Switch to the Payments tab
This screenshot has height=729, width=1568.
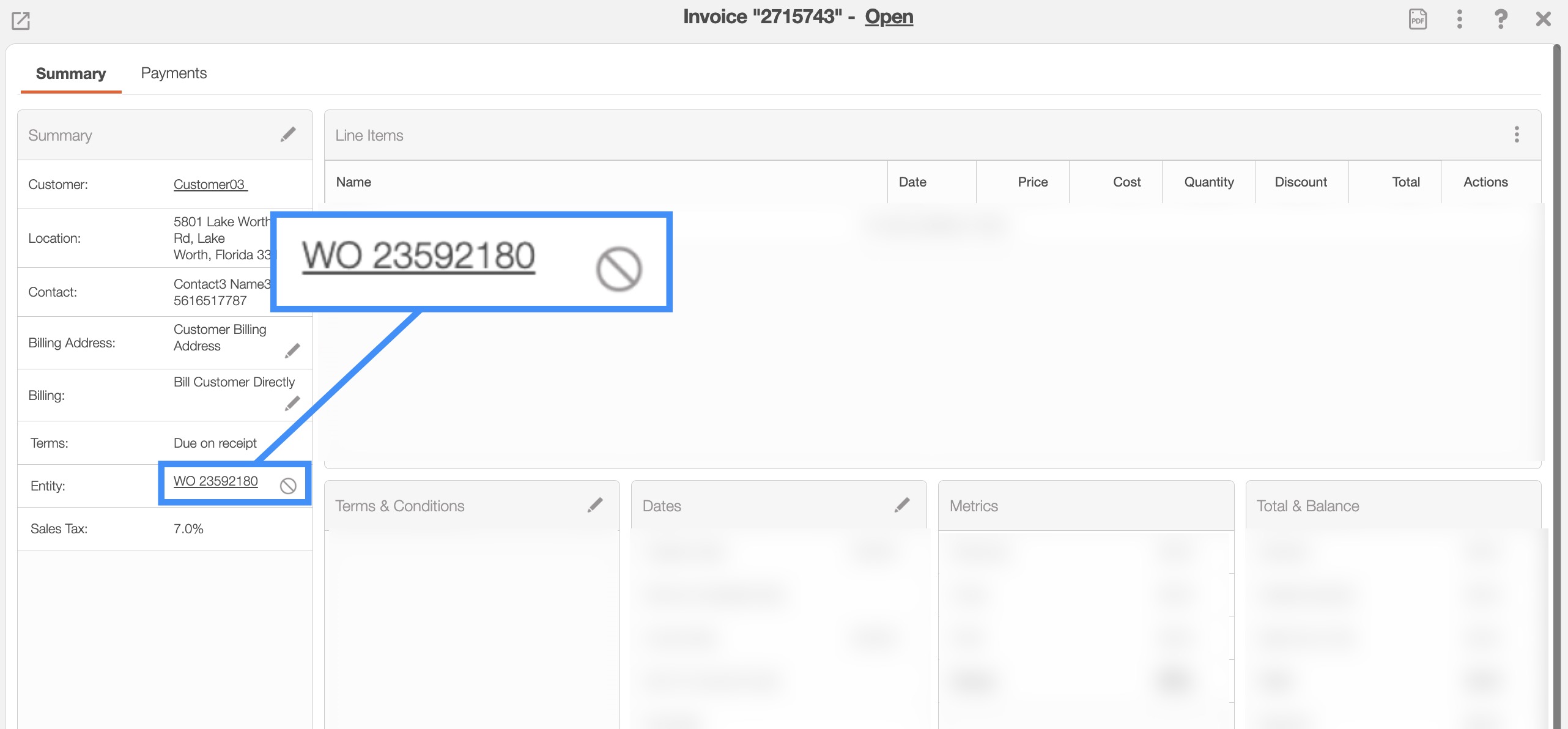174,73
